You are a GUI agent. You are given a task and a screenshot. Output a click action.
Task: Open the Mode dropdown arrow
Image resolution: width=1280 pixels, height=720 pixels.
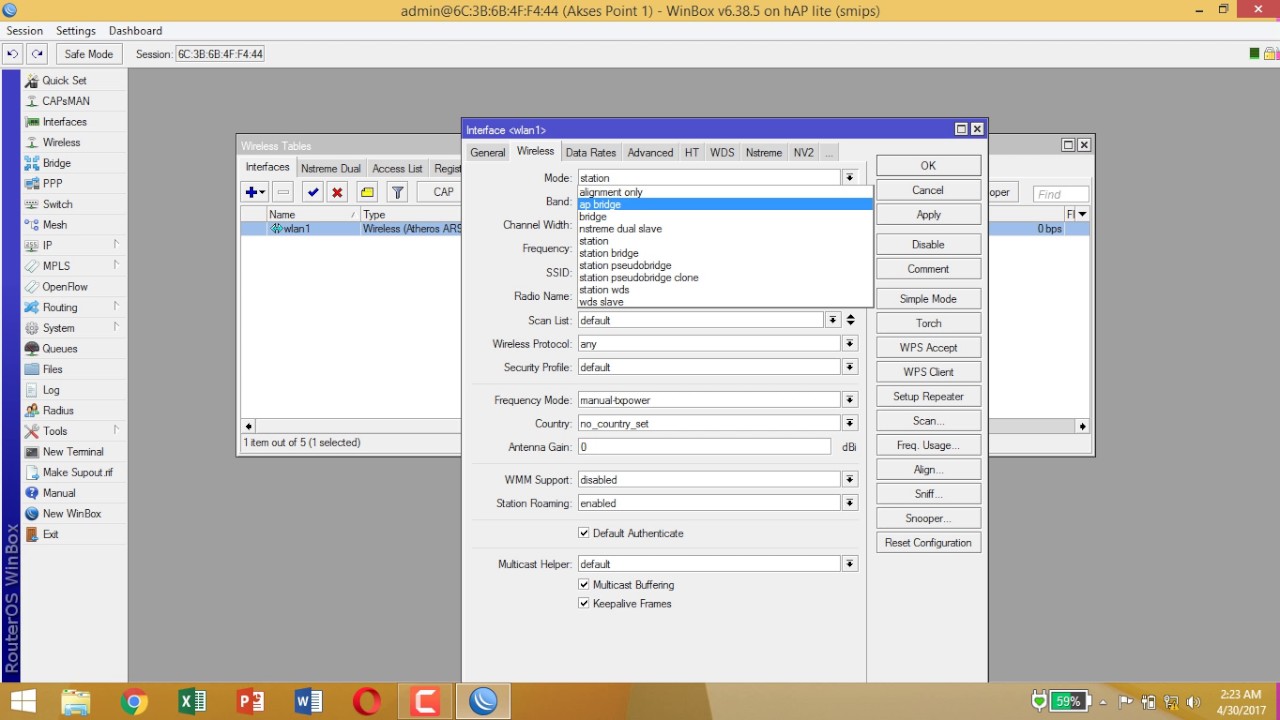[849, 177]
